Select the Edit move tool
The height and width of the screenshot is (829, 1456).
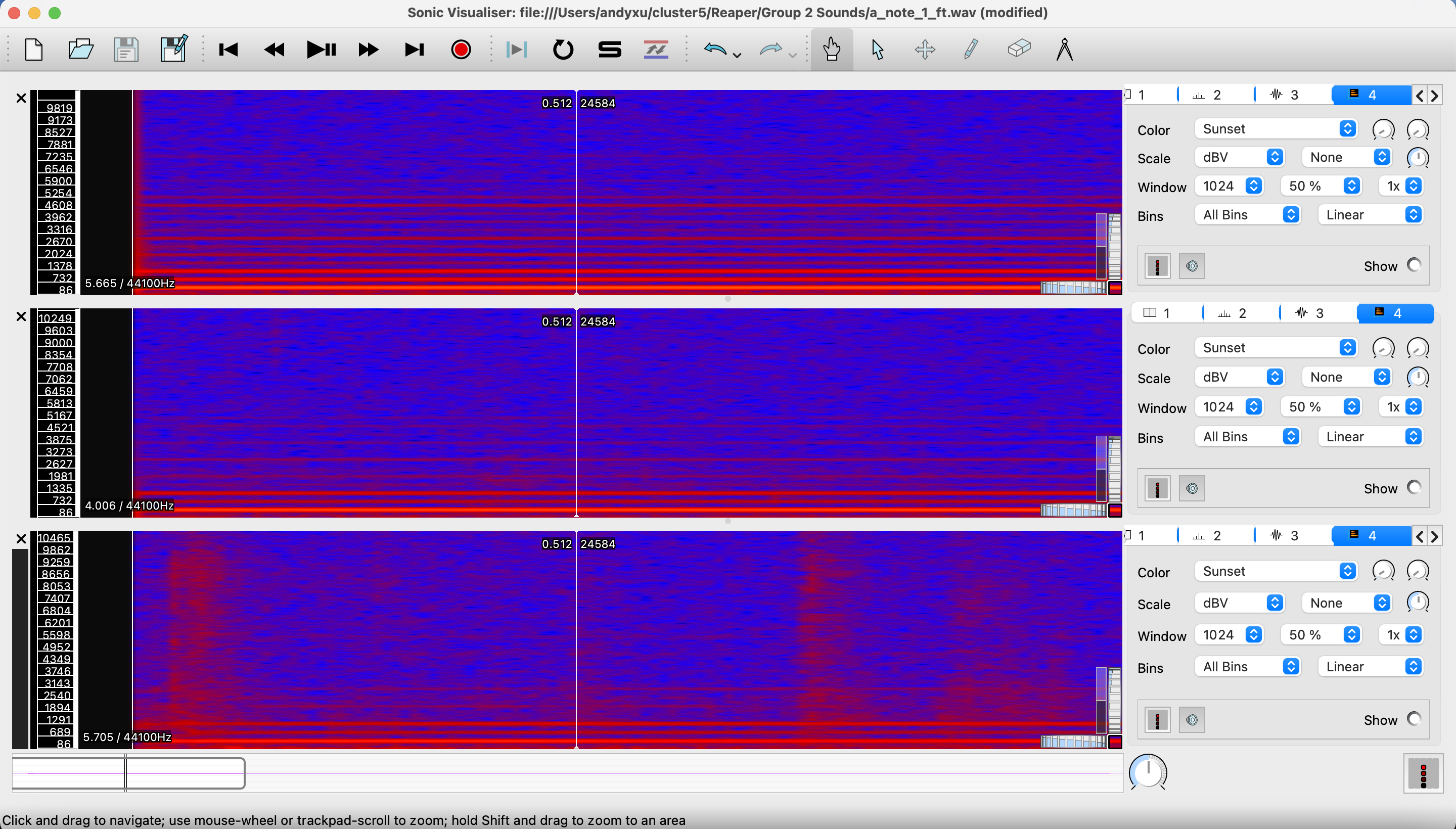click(x=925, y=50)
